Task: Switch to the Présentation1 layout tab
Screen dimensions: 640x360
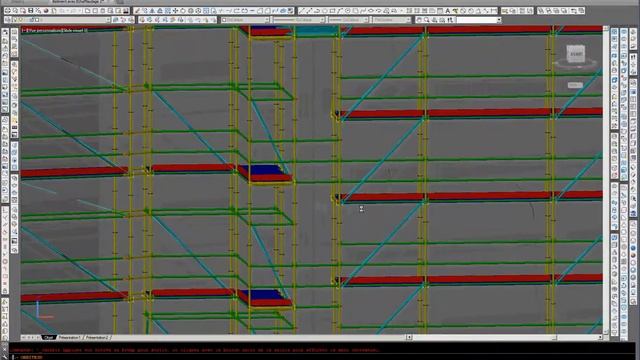Action: pos(69,337)
